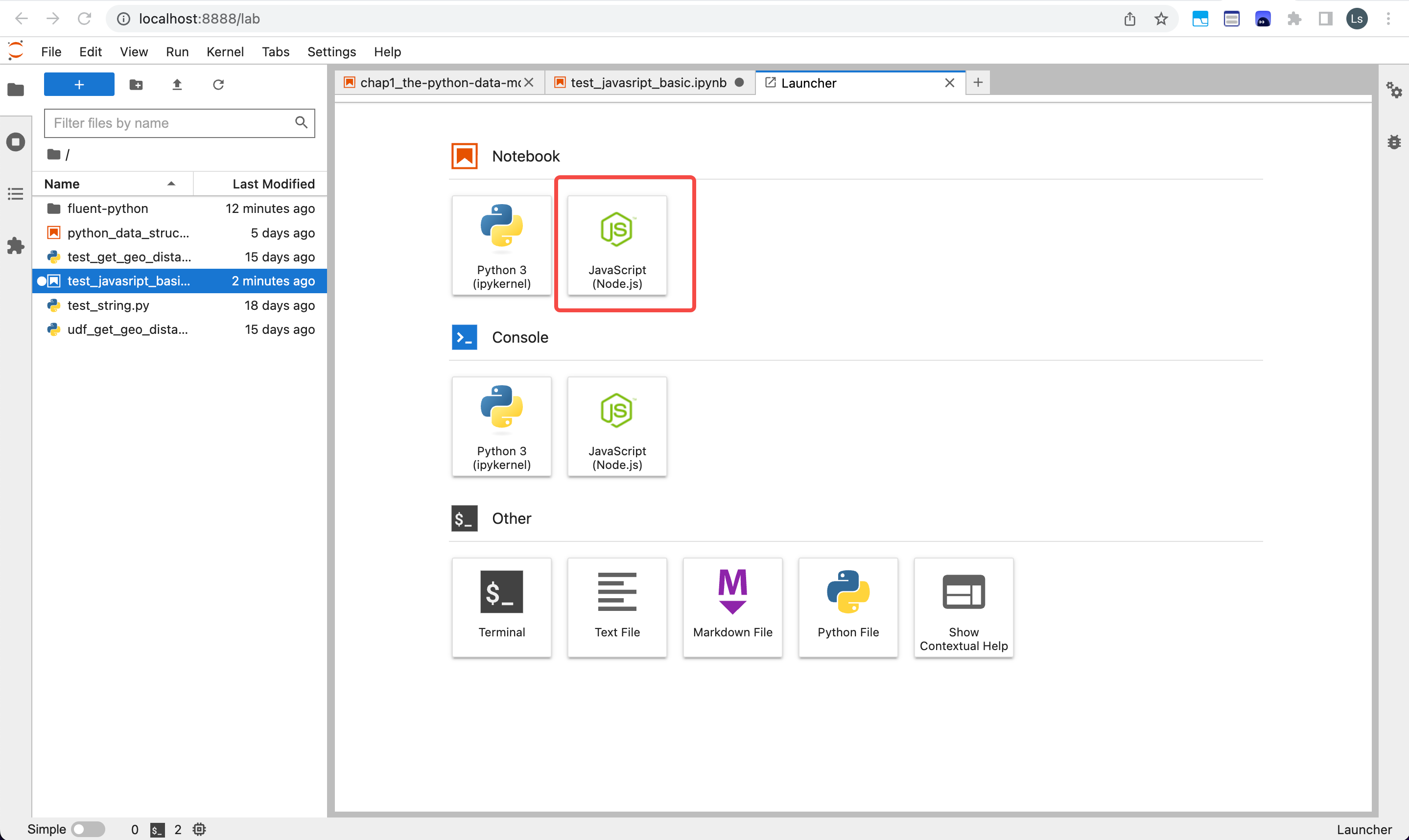Open the Help menu
Screen dimensions: 1409x840
pos(387,51)
